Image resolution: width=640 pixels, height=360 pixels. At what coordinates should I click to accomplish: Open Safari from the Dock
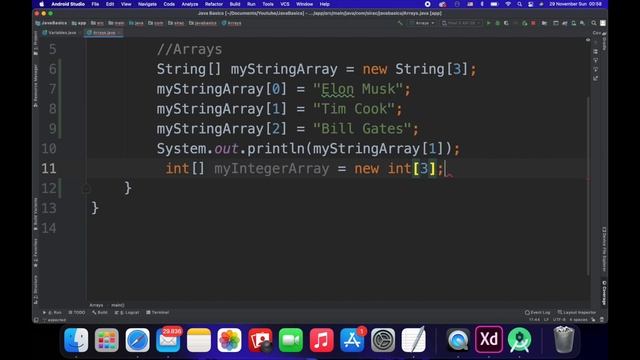click(137, 340)
